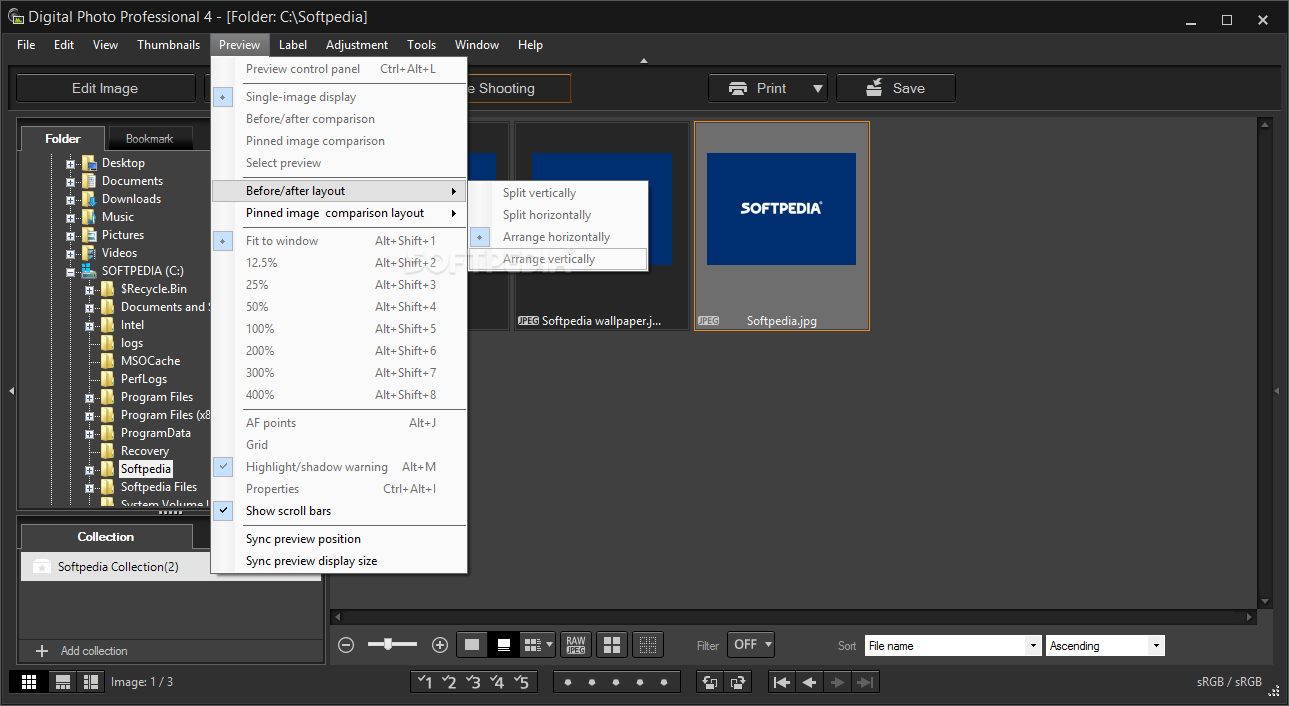Click the Save button
This screenshot has width=1289, height=706.
click(x=896, y=88)
